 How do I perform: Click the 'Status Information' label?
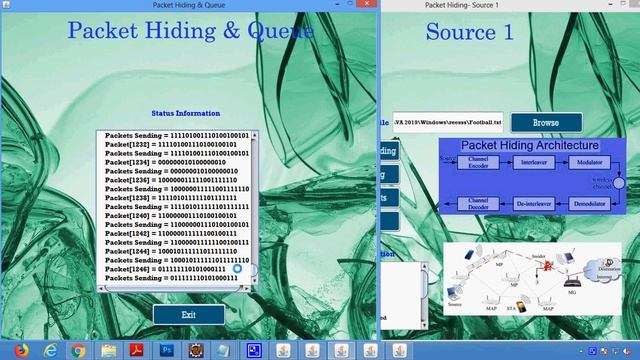pyautogui.click(x=186, y=113)
